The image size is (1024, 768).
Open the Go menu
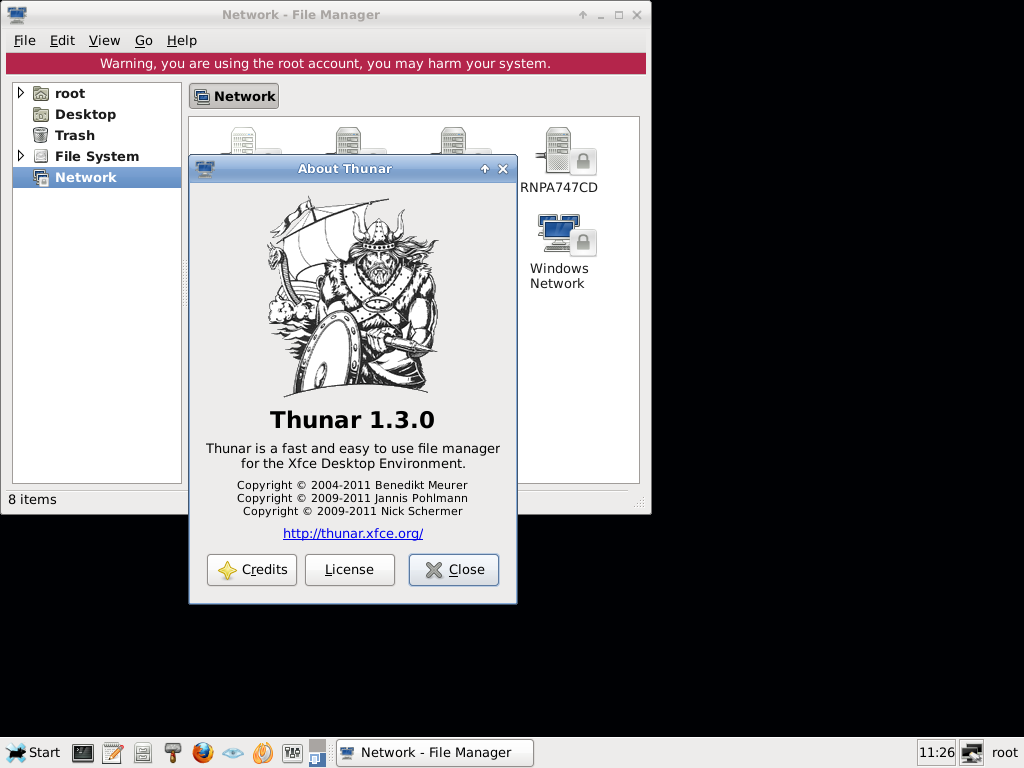click(144, 41)
